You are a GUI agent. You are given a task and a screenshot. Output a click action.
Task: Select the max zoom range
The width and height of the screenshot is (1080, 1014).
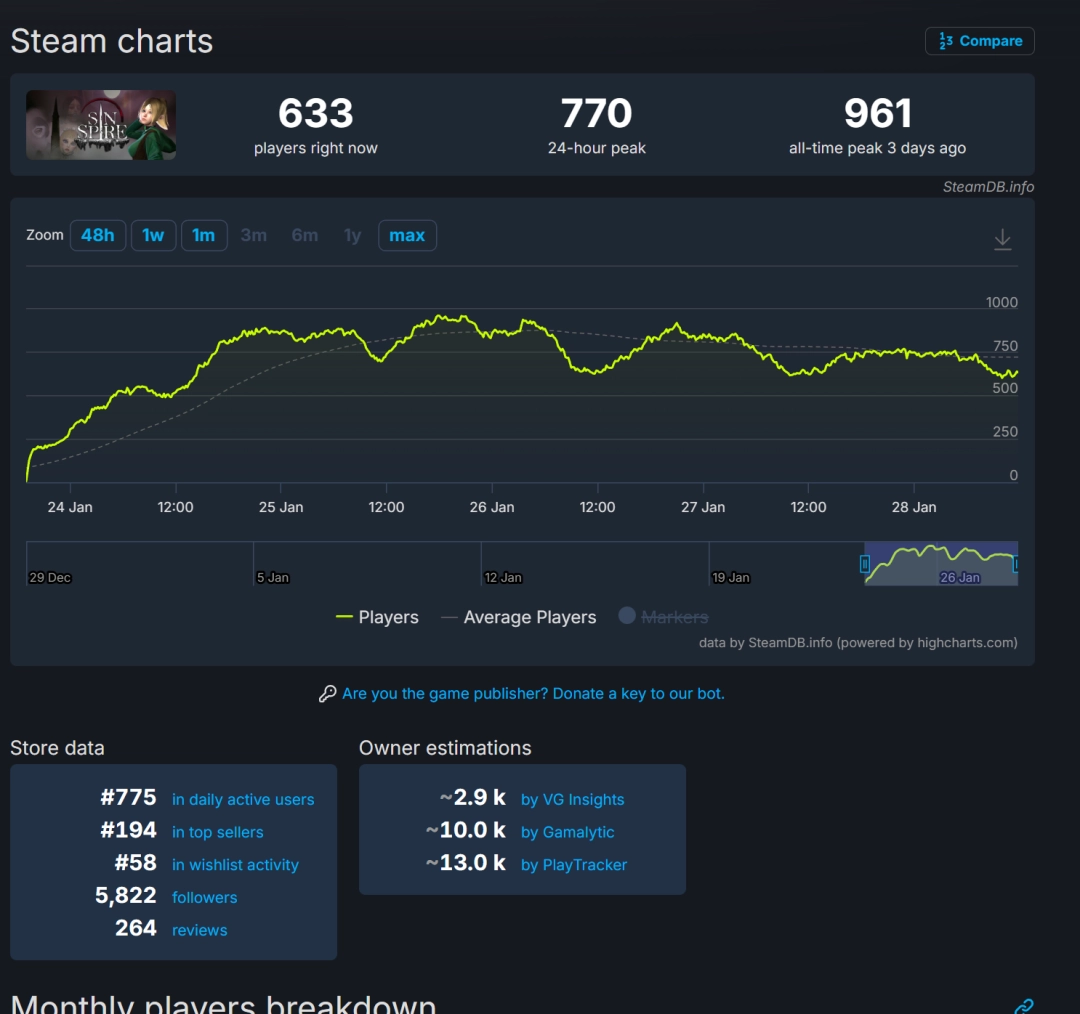[x=407, y=235]
